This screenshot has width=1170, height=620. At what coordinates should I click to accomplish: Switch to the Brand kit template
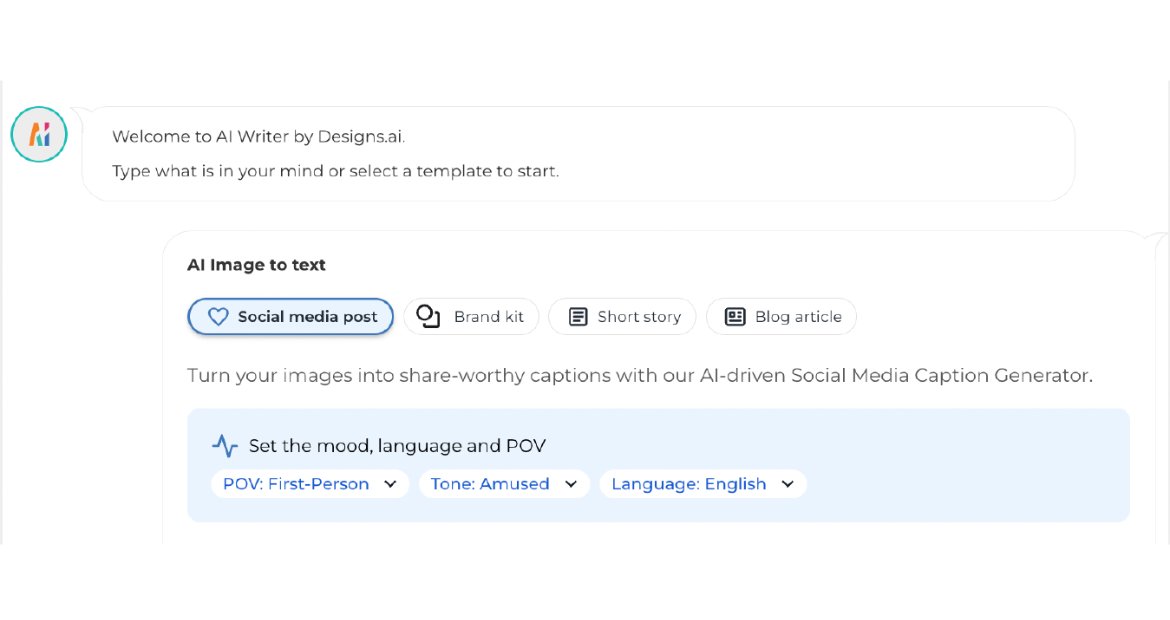pos(471,316)
